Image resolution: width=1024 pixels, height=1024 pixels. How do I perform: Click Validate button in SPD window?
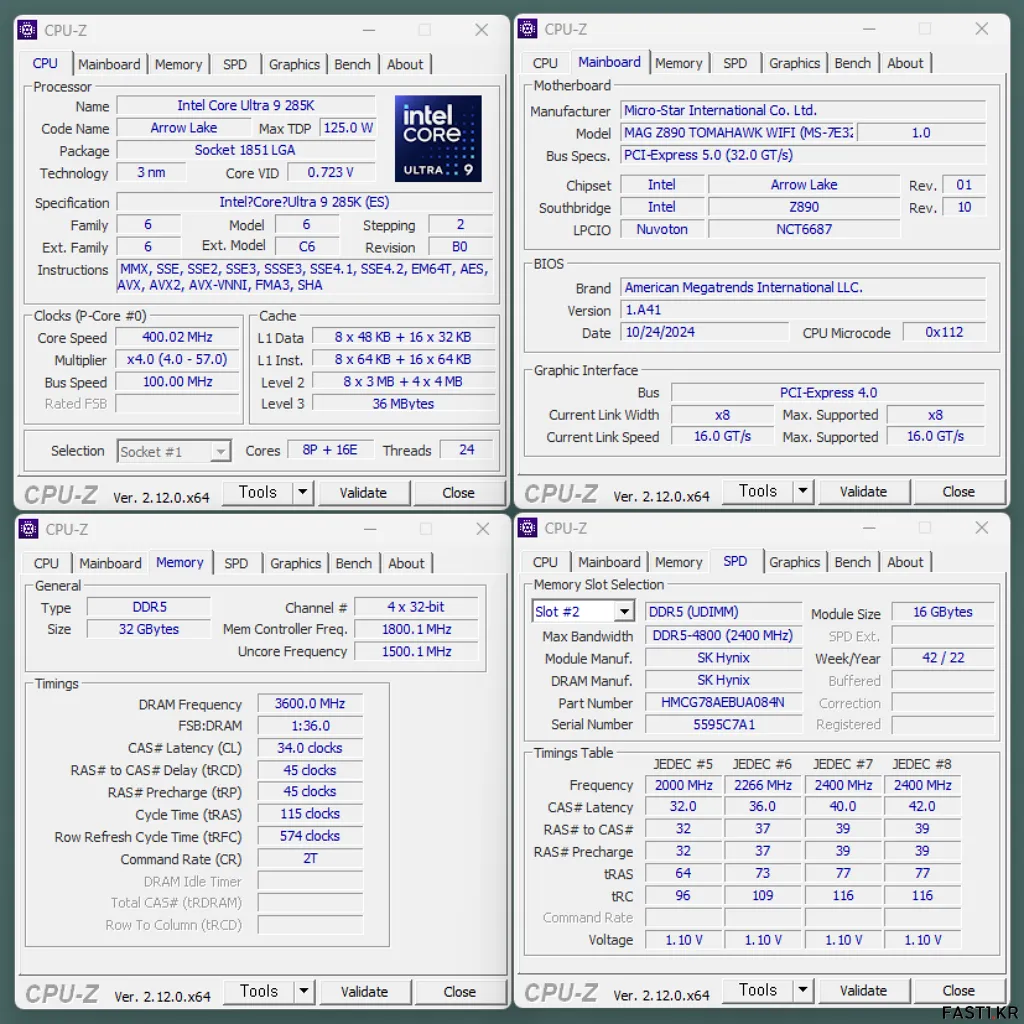coord(863,990)
